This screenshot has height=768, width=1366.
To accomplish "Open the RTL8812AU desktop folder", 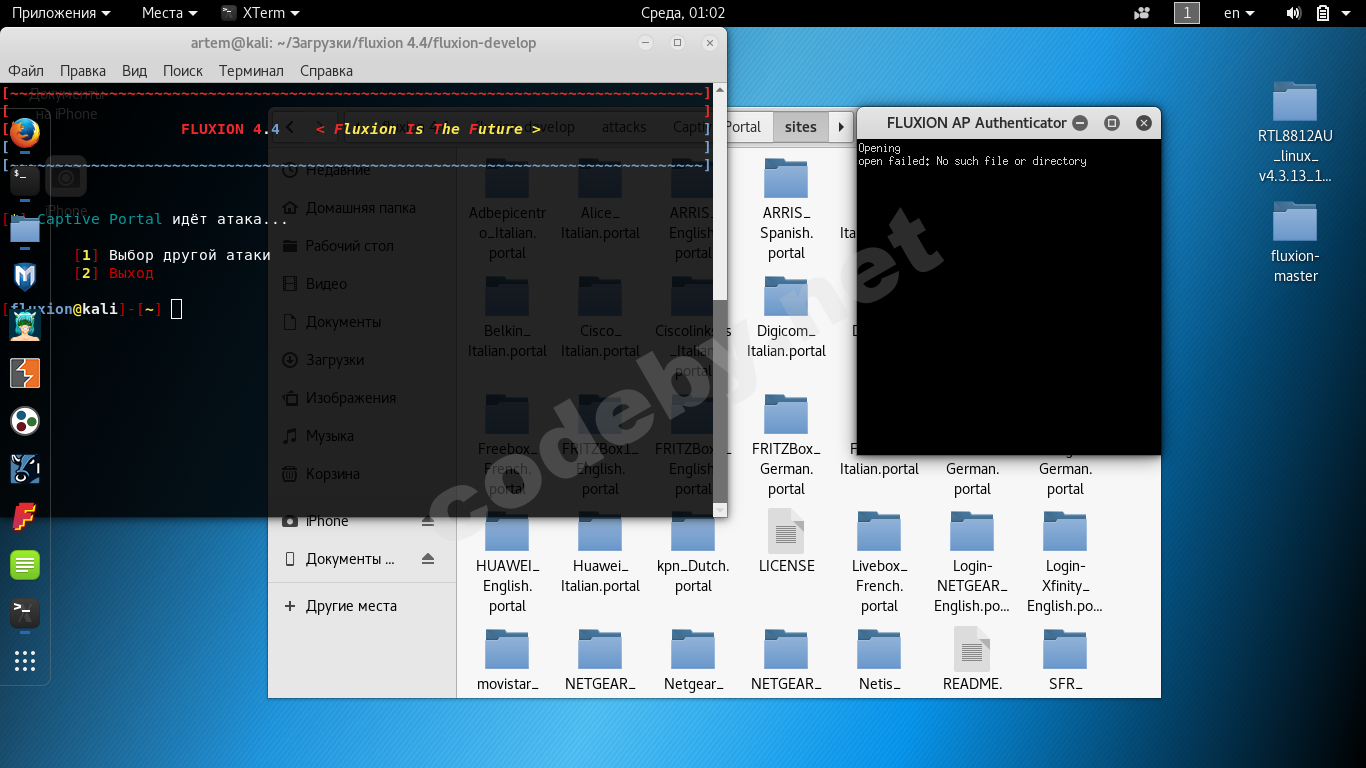I will click(x=1295, y=132).
